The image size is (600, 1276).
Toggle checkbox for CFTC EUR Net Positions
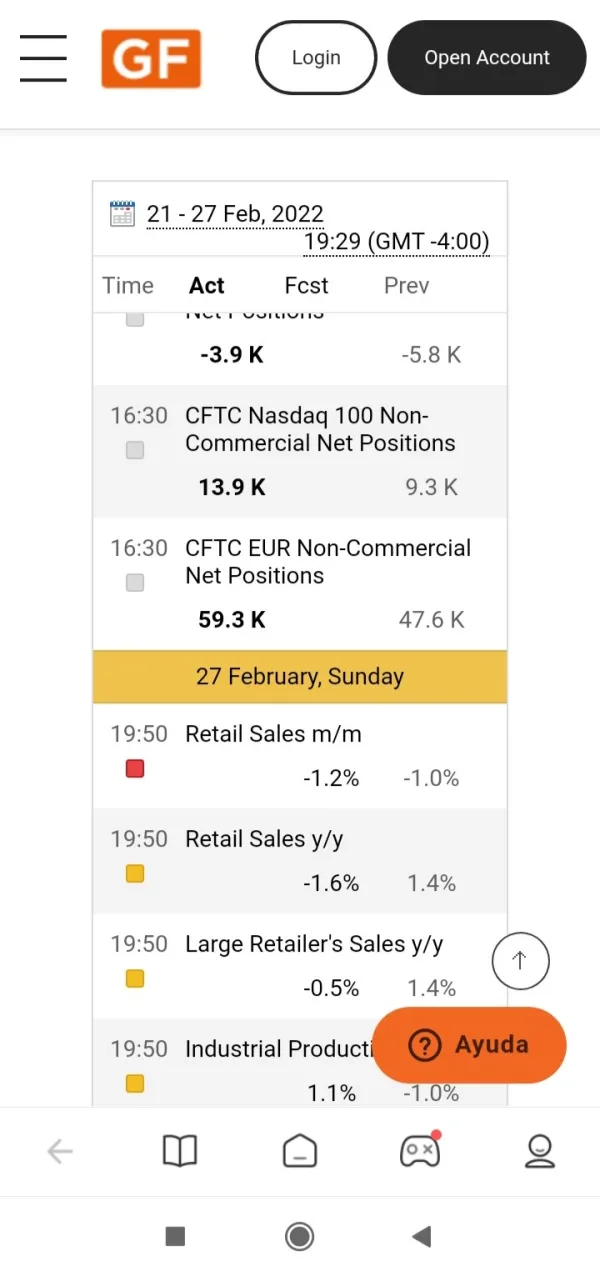pos(135,582)
